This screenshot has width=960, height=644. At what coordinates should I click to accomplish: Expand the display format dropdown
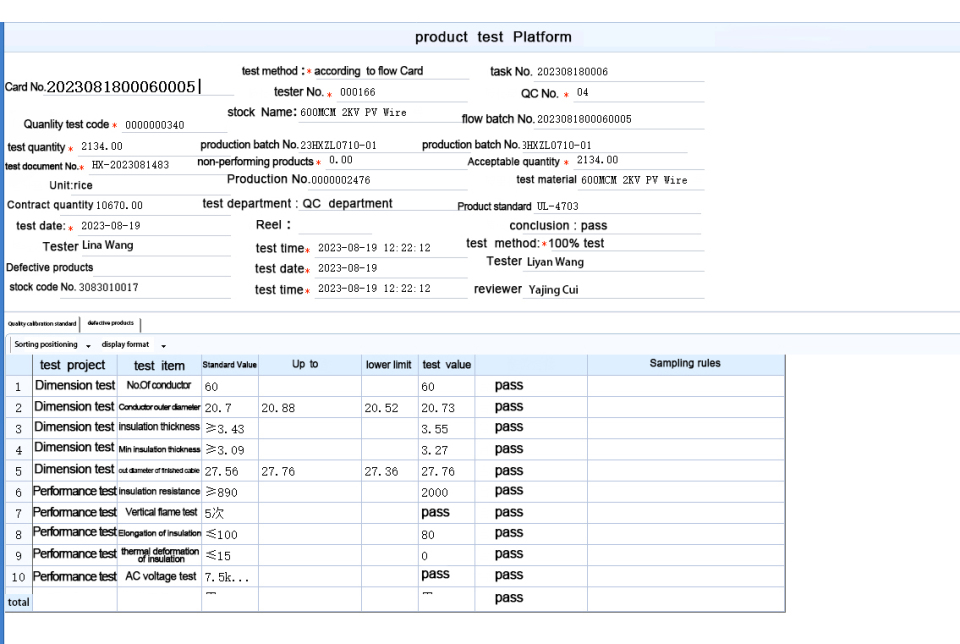tap(133, 345)
